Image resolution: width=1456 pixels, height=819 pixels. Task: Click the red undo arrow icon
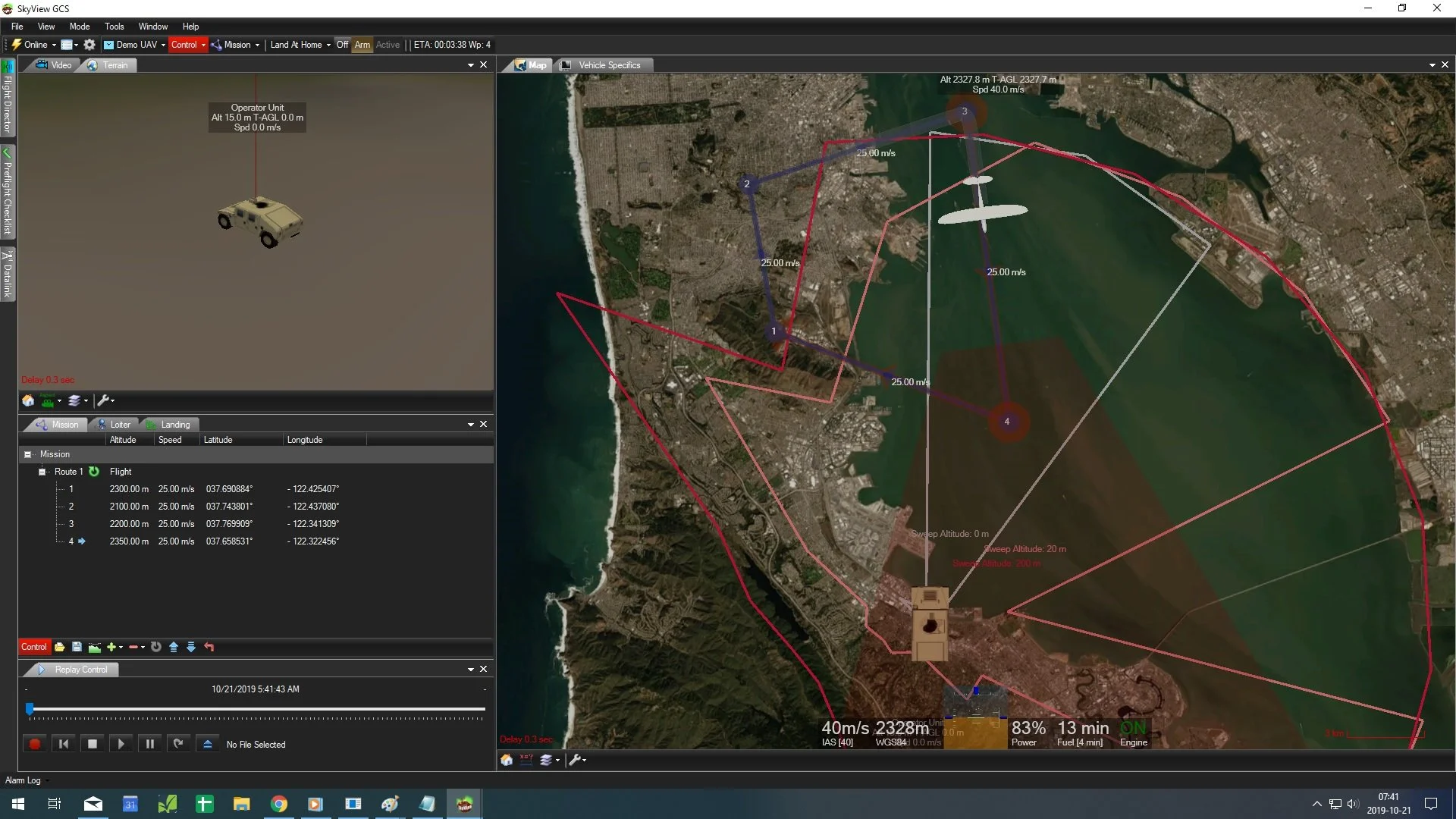point(209,647)
